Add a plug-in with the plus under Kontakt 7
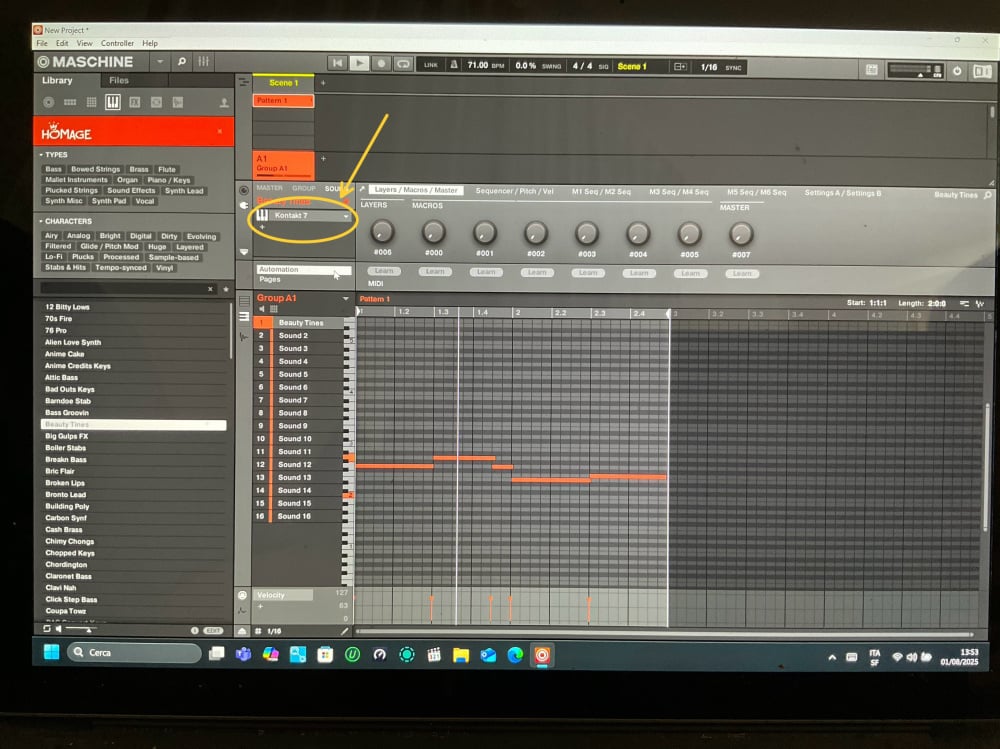1000x749 pixels. (261, 227)
